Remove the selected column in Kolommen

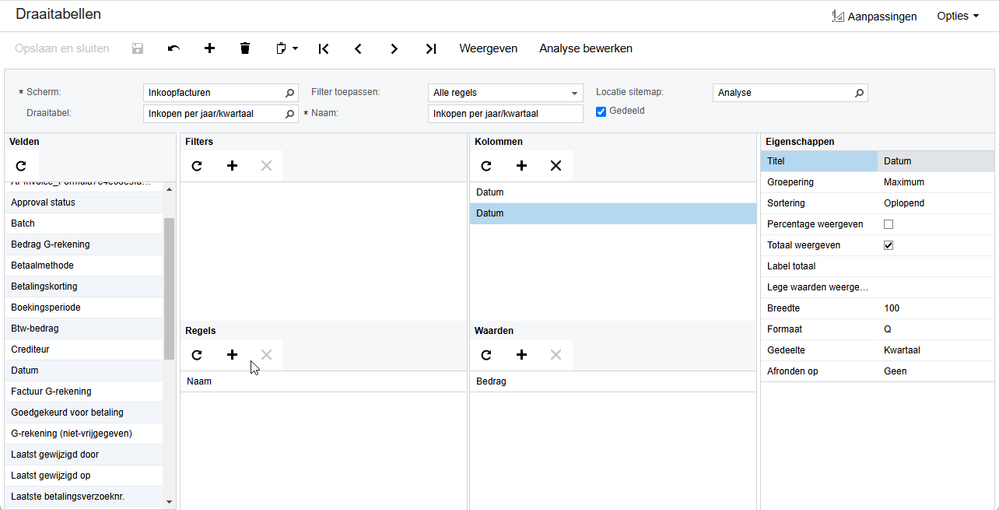coord(556,166)
